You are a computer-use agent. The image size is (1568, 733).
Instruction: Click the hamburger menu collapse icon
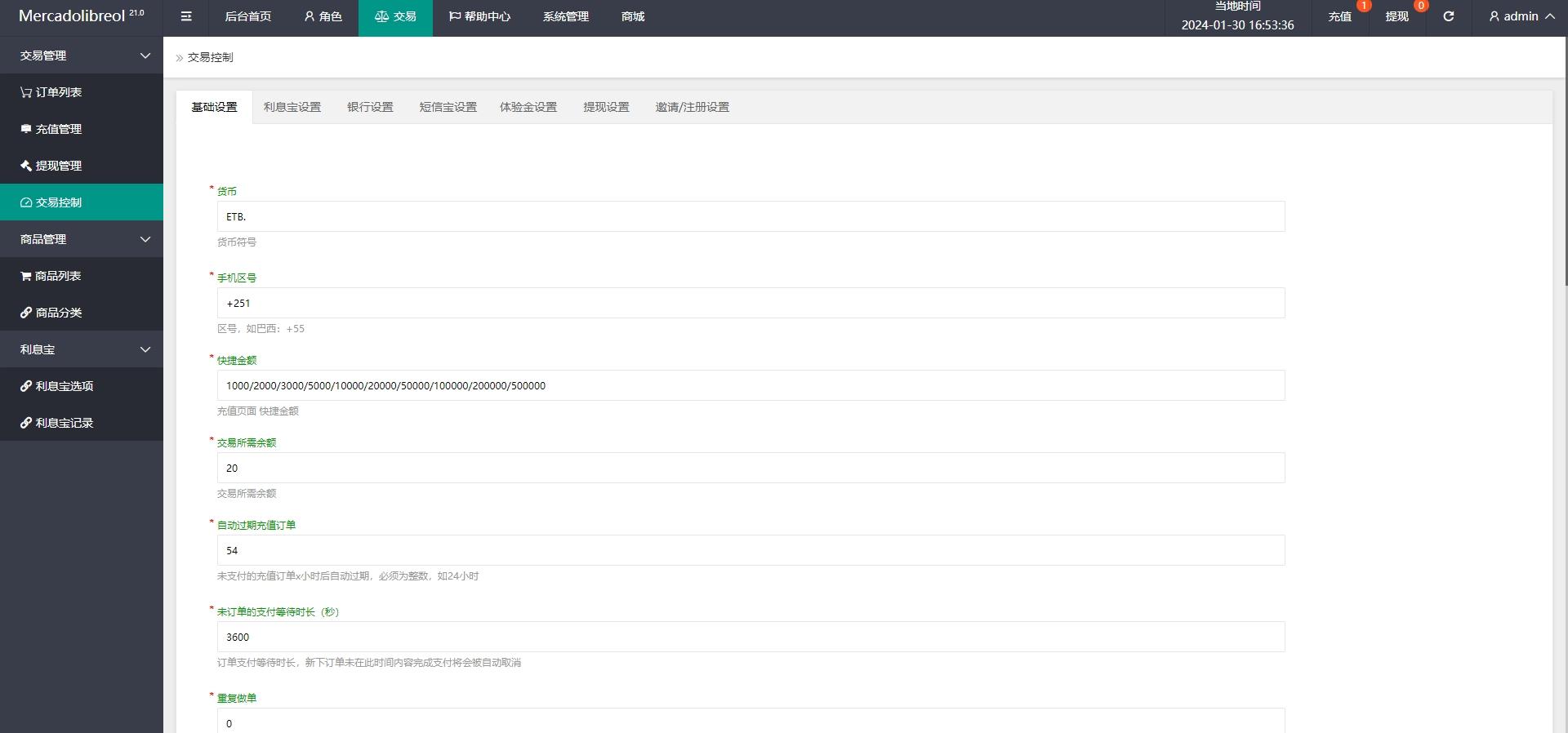186,16
